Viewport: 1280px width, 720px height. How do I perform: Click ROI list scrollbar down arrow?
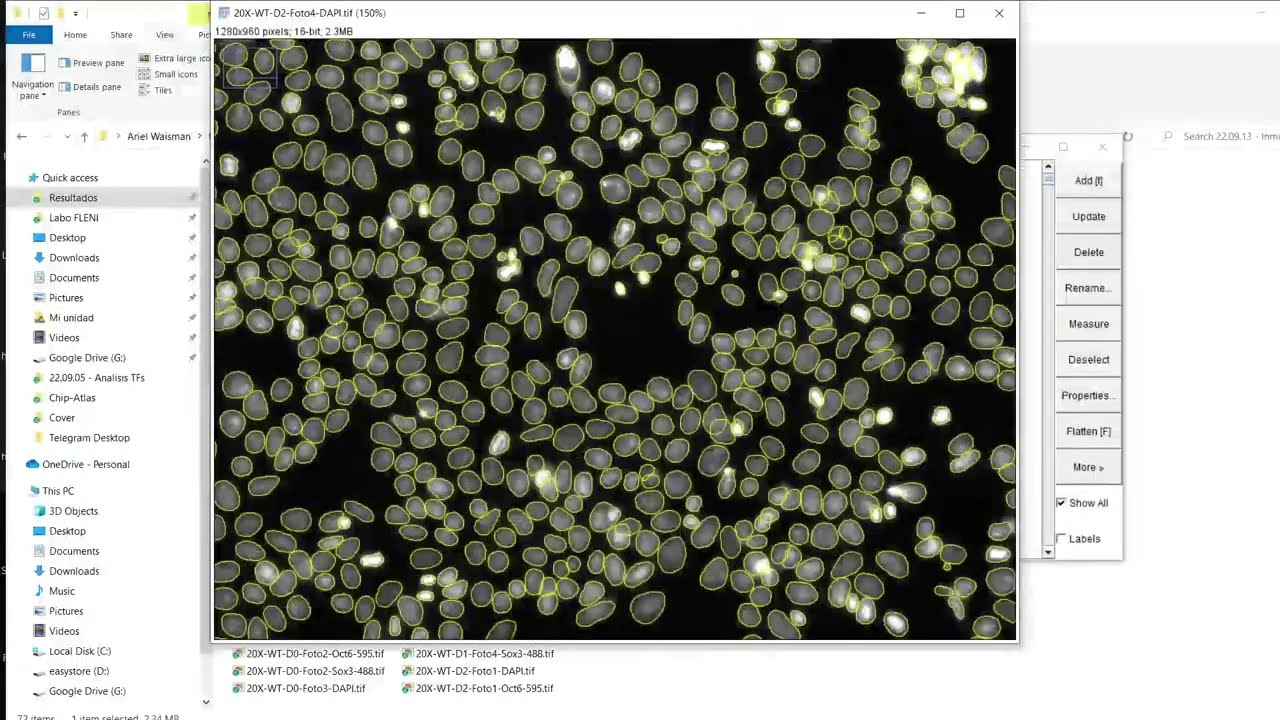pyautogui.click(x=1048, y=552)
